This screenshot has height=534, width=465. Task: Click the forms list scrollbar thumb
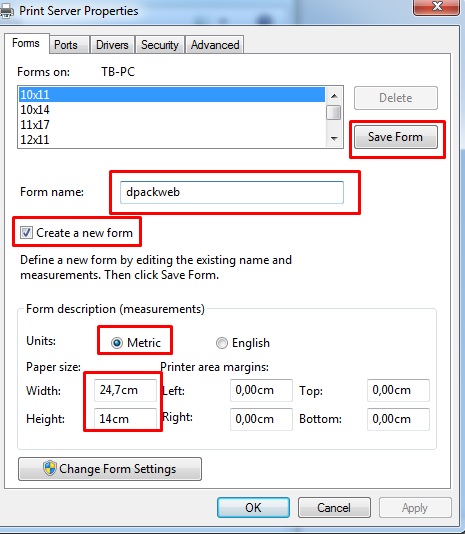pos(334,113)
